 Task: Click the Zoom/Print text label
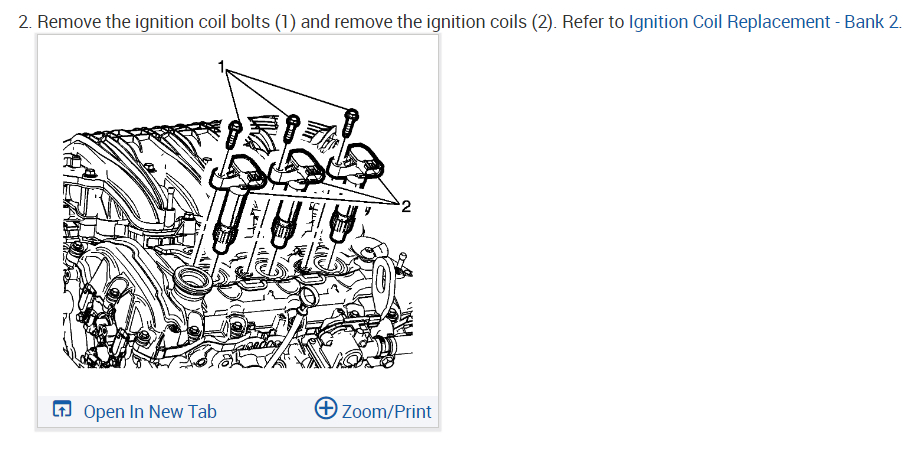pyautogui.click(x=386, y=412)
